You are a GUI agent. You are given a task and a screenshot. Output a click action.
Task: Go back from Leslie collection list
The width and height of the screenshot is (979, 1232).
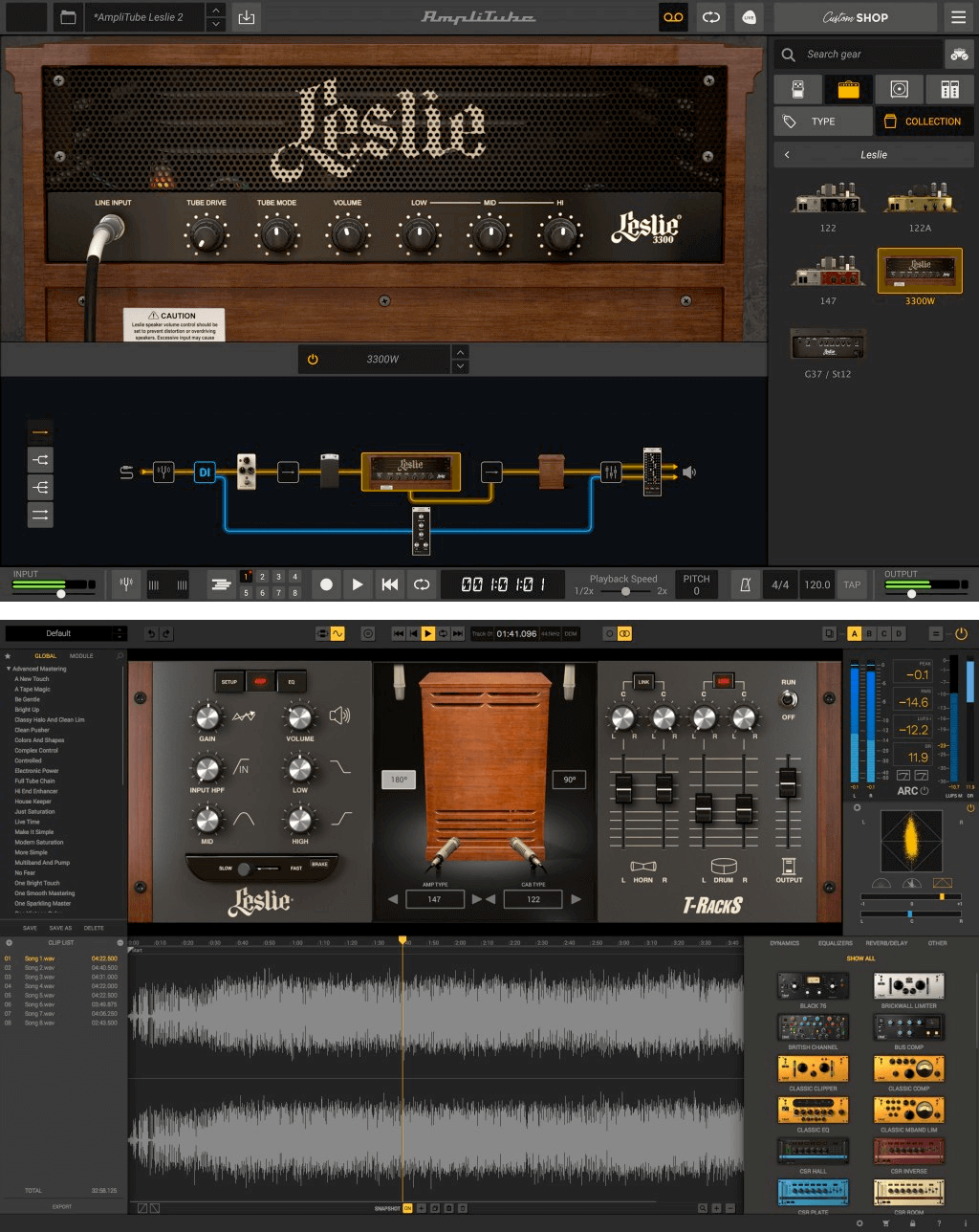click(x=787, y=154)
